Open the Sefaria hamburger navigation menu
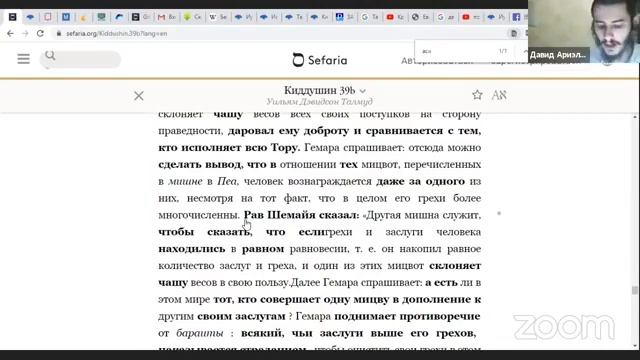640x360 pixels. (x=23, y=59)
